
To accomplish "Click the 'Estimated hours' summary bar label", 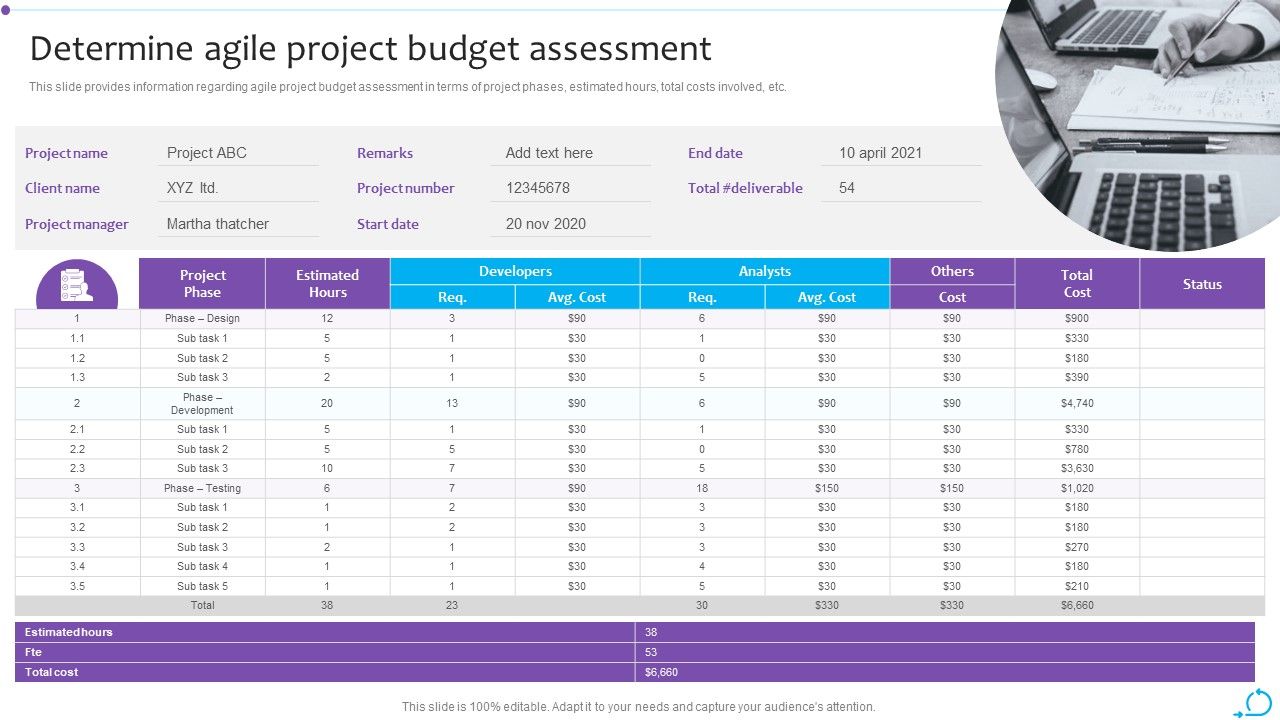I will point(69,632).
